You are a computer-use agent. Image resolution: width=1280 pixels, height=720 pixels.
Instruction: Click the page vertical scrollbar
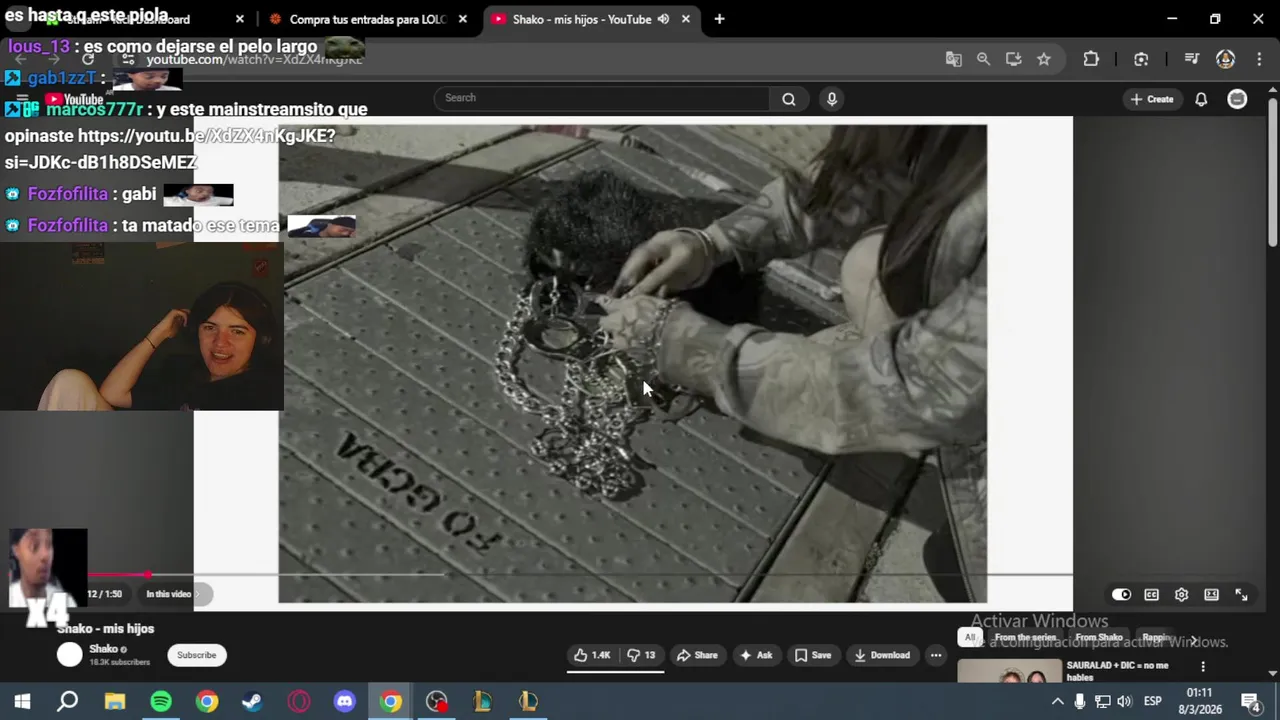click(1272, 170)
